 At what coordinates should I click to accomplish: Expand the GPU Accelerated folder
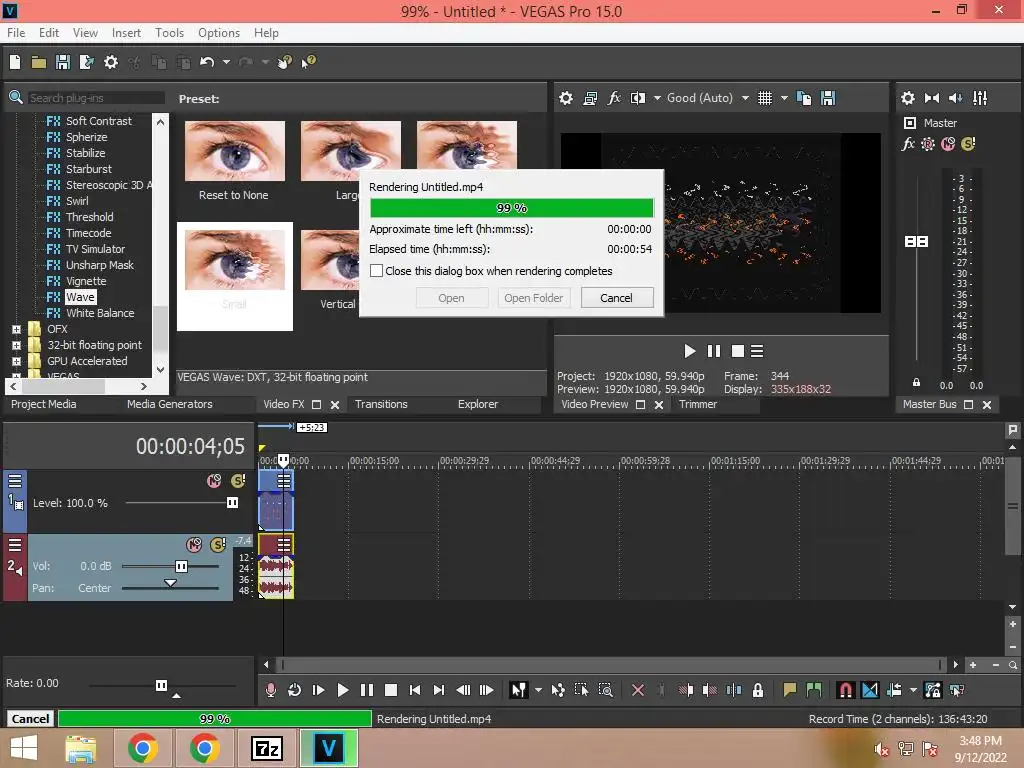click(x=16, y=361)
